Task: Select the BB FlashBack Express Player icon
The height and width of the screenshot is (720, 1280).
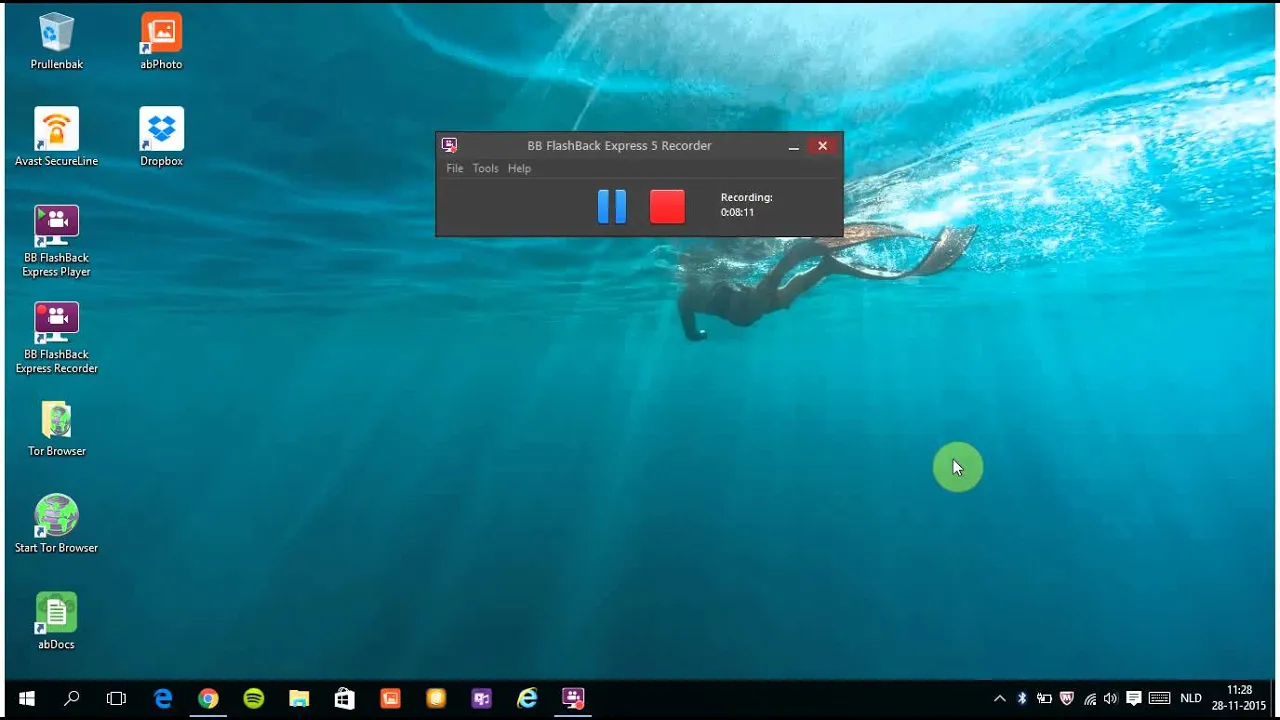Action: click(56, 241)
